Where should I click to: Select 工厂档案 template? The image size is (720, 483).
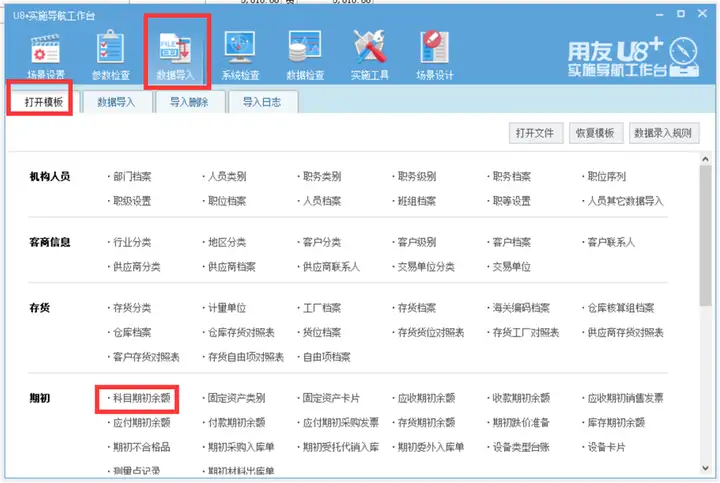pyautogui.click(x=322, y=308)
